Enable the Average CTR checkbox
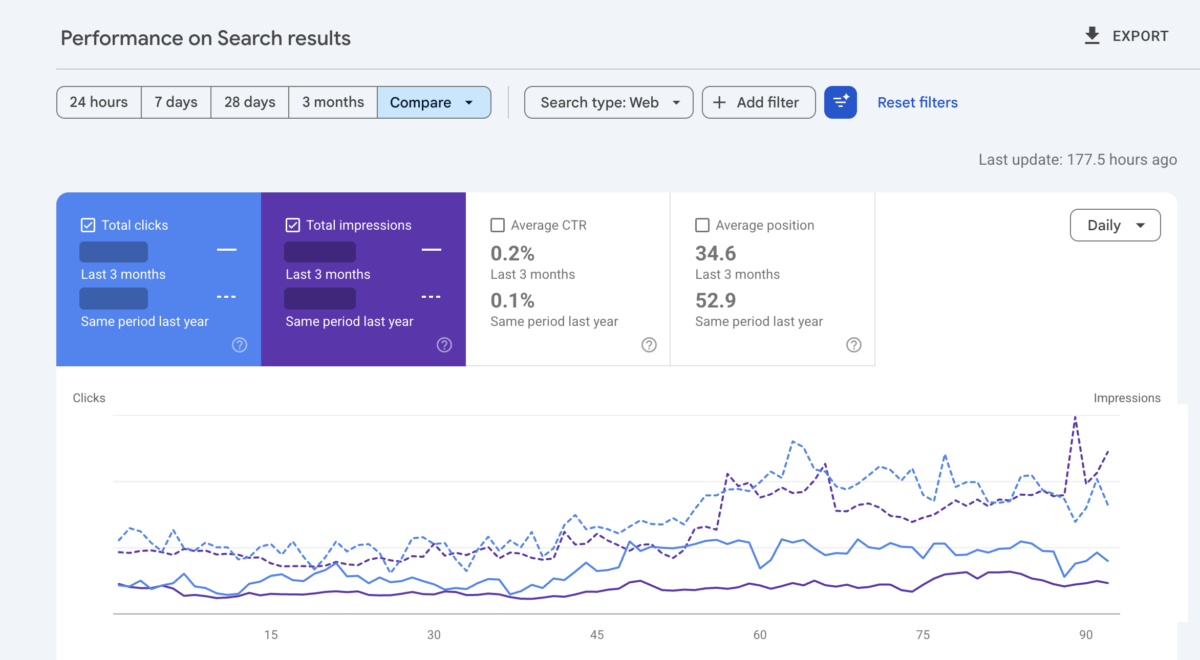The height and width of the screenshot is (660, 1200). click(497, 225)
